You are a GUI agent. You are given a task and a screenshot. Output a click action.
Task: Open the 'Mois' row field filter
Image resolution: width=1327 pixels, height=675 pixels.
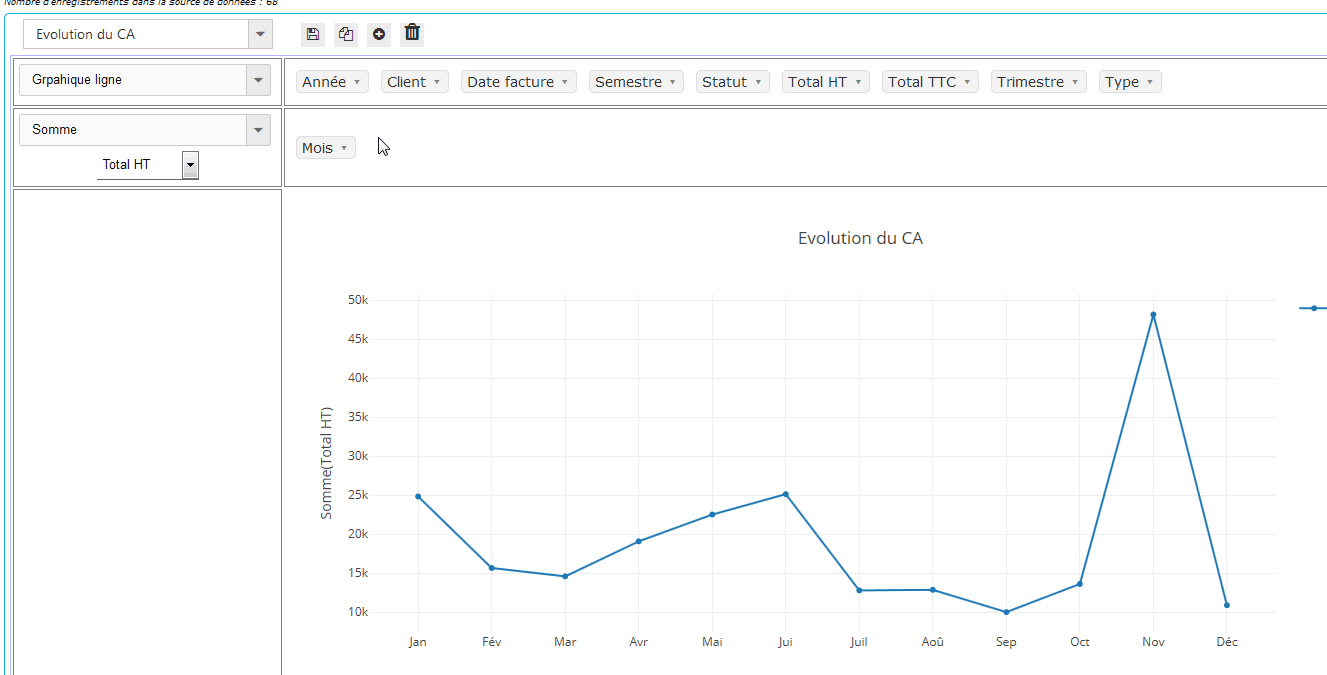coord(344,149)
